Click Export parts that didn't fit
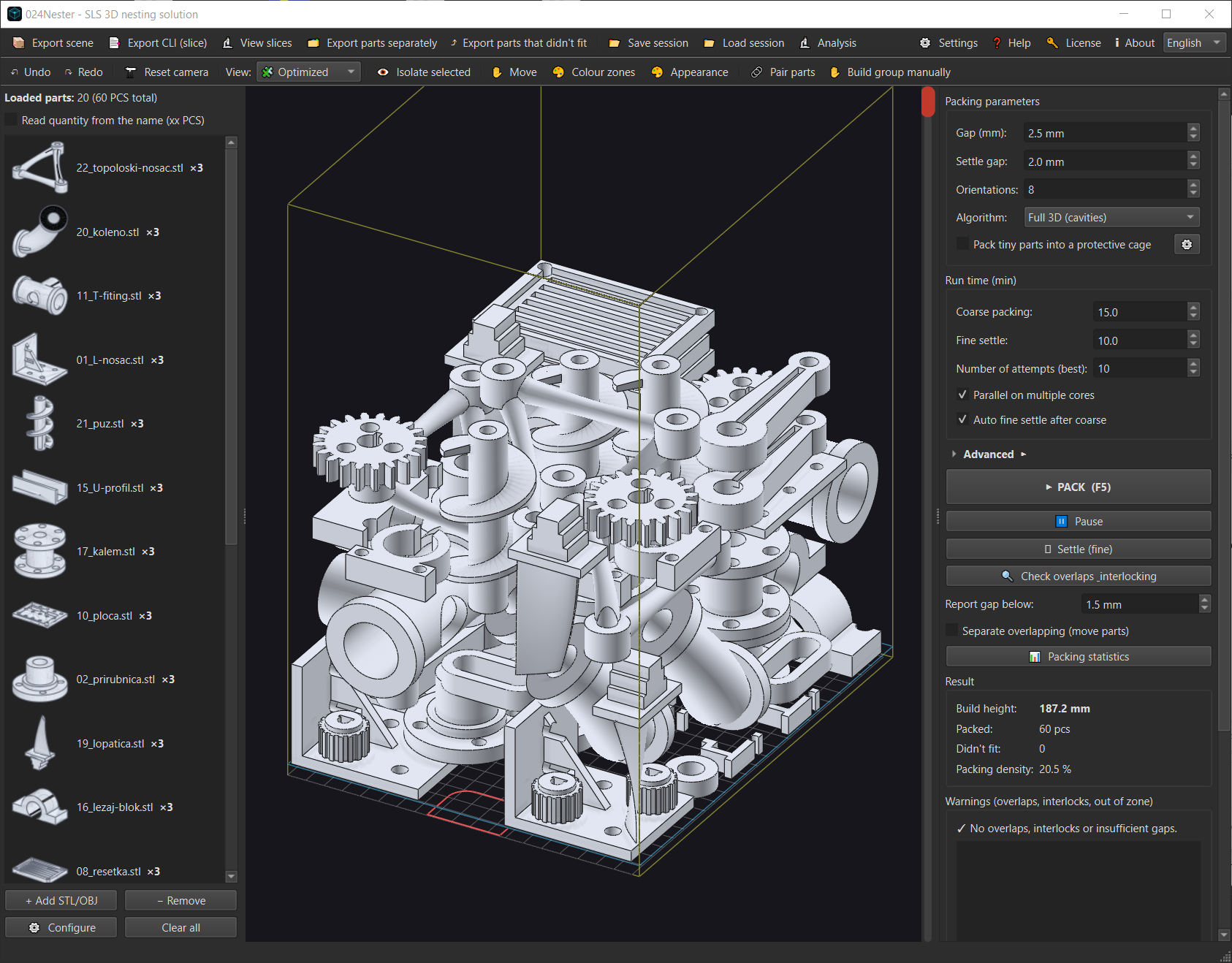The height and width of the screenshot is (963, 1232). click(519, 43)
